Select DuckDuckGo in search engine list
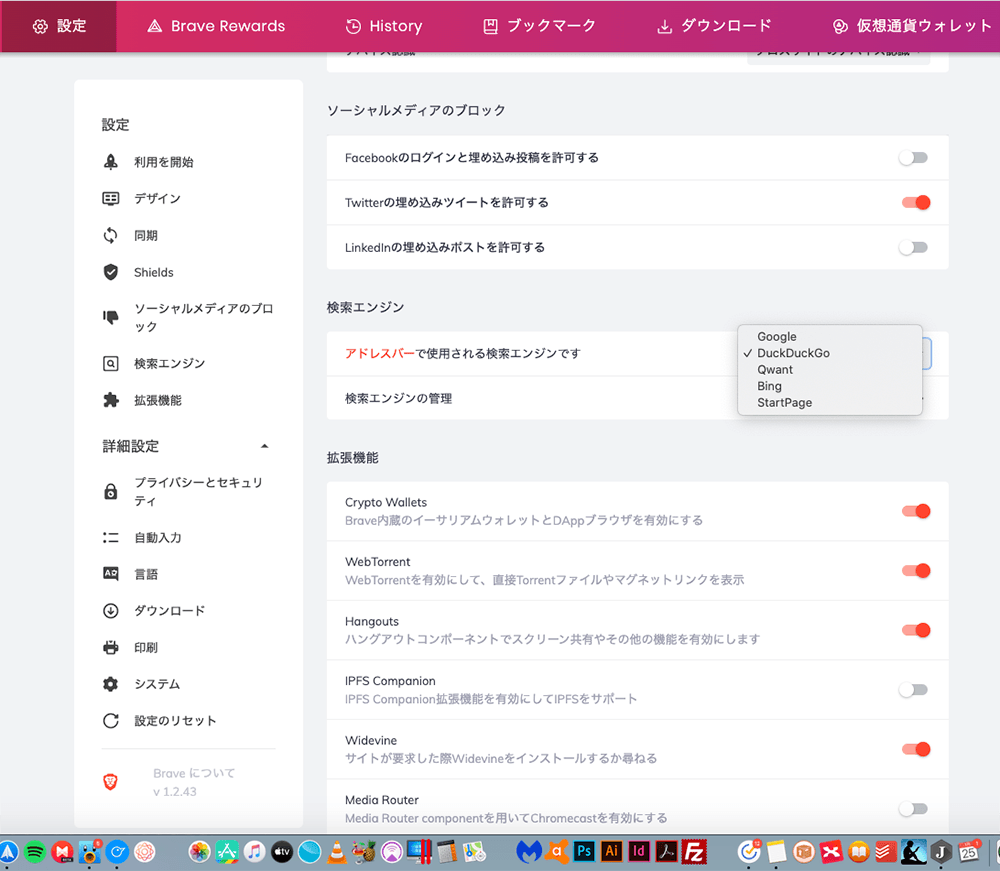The image size is (1000, 871). [830, 353]
